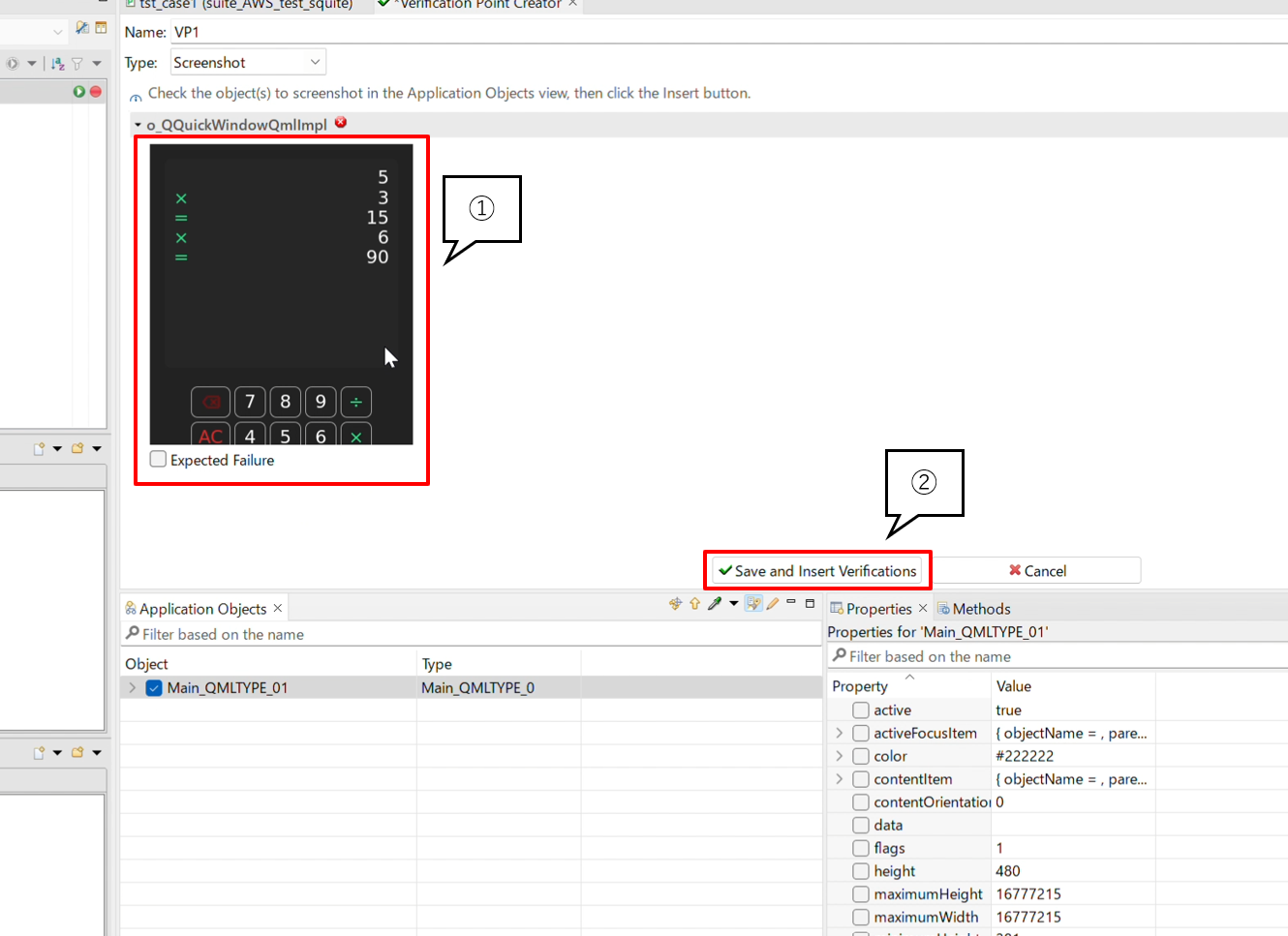This screenshot has height=936, width=1288.
Task: Uncheck the Main_QMLTYPE_01 object checkbox
Action: tap(154, 688)
